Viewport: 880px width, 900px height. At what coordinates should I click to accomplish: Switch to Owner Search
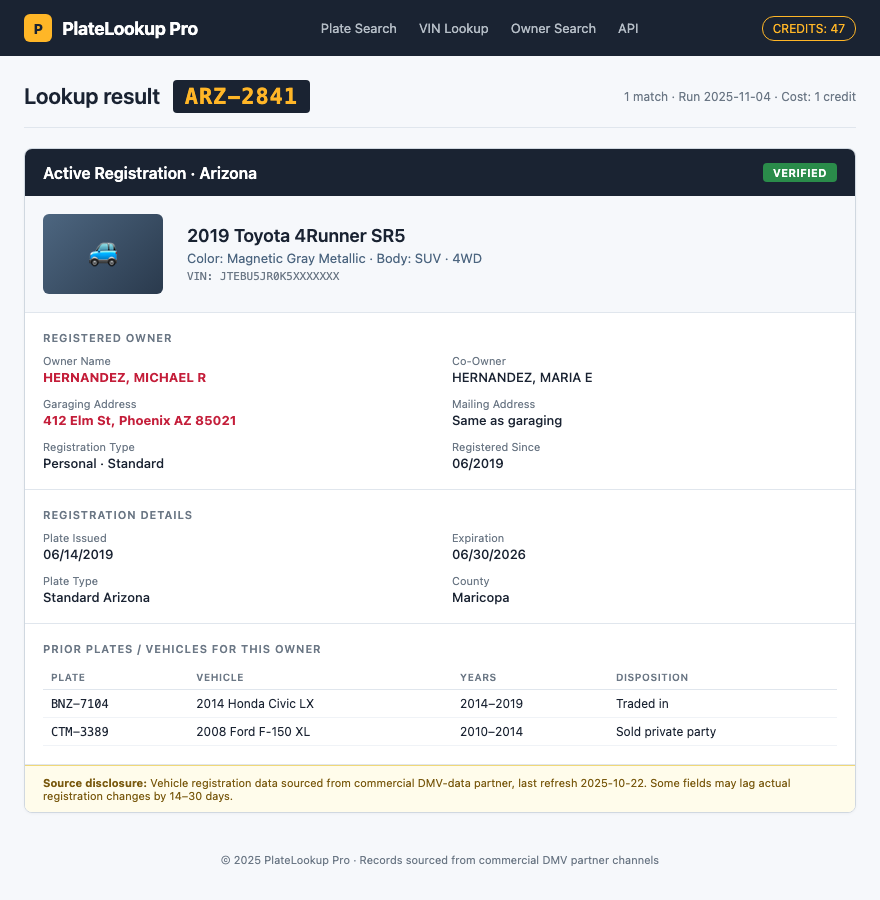pos(553,28)
